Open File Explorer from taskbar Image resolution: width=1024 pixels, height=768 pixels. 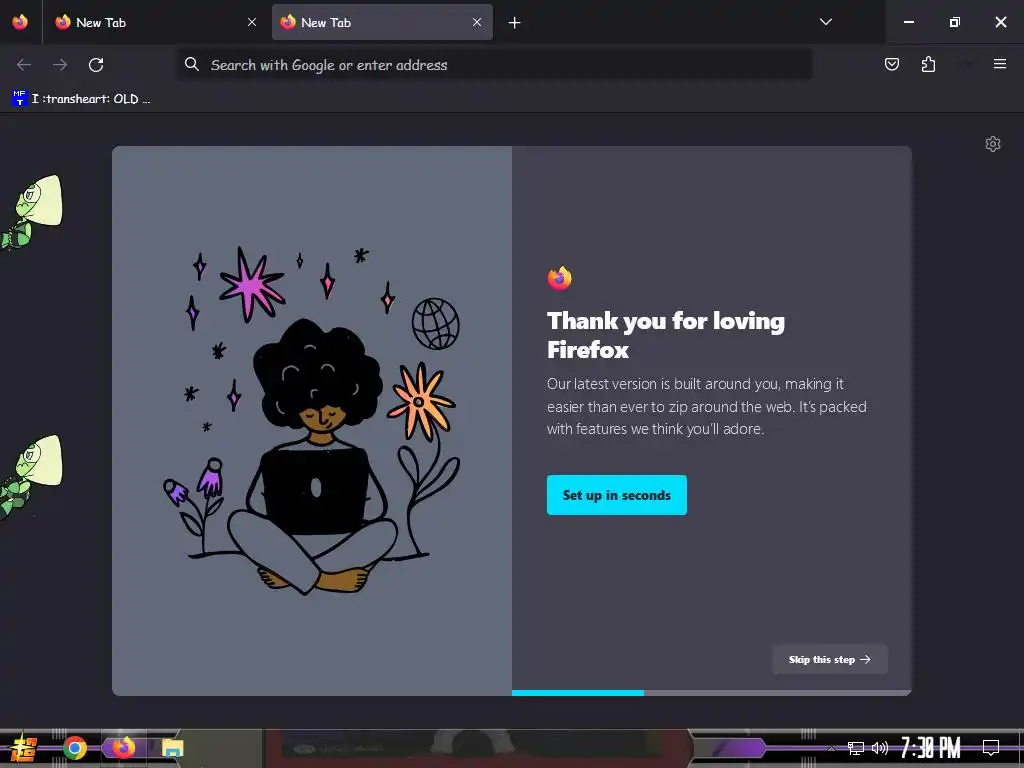(172, 748)
